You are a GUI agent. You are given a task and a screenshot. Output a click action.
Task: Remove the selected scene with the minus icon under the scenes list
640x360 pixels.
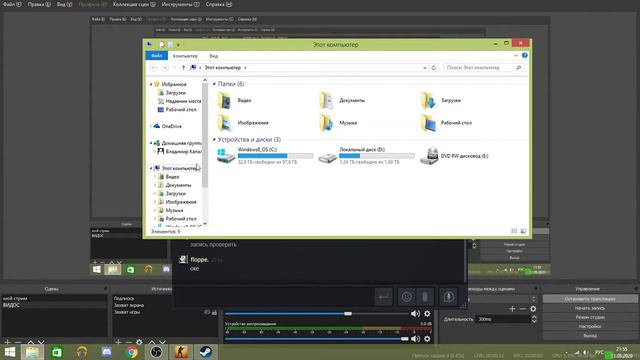click(x=18, y=342)
